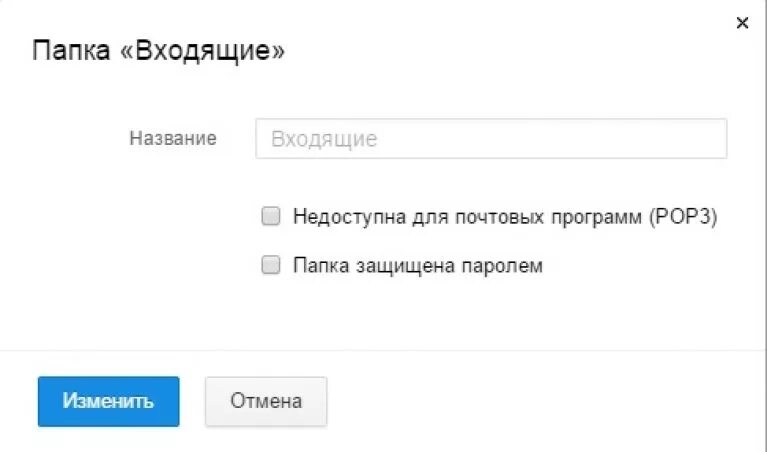
Task: Toggle POP3 unavailability option box
Action: (x=270, y=215)
